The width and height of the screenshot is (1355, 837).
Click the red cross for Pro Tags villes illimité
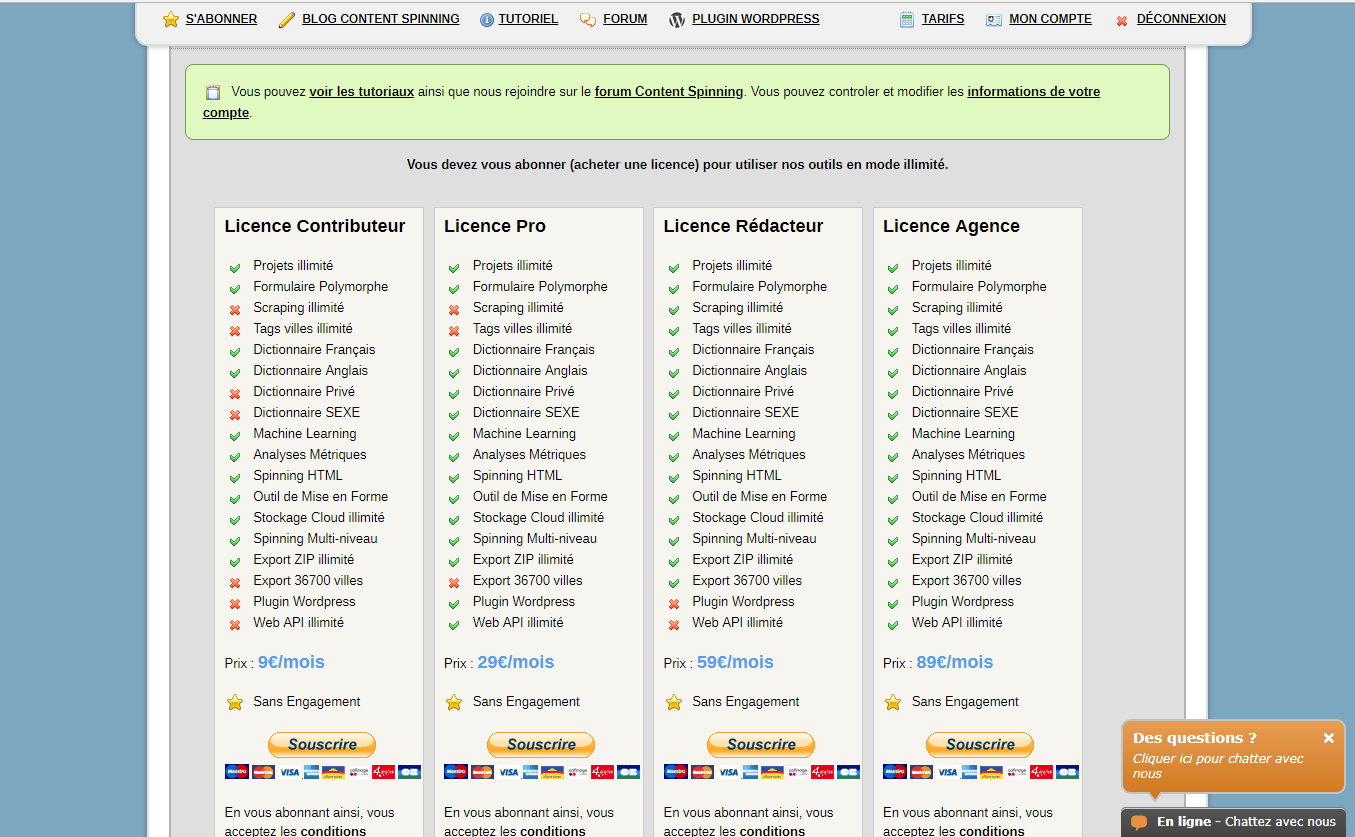tap(454, 330)
